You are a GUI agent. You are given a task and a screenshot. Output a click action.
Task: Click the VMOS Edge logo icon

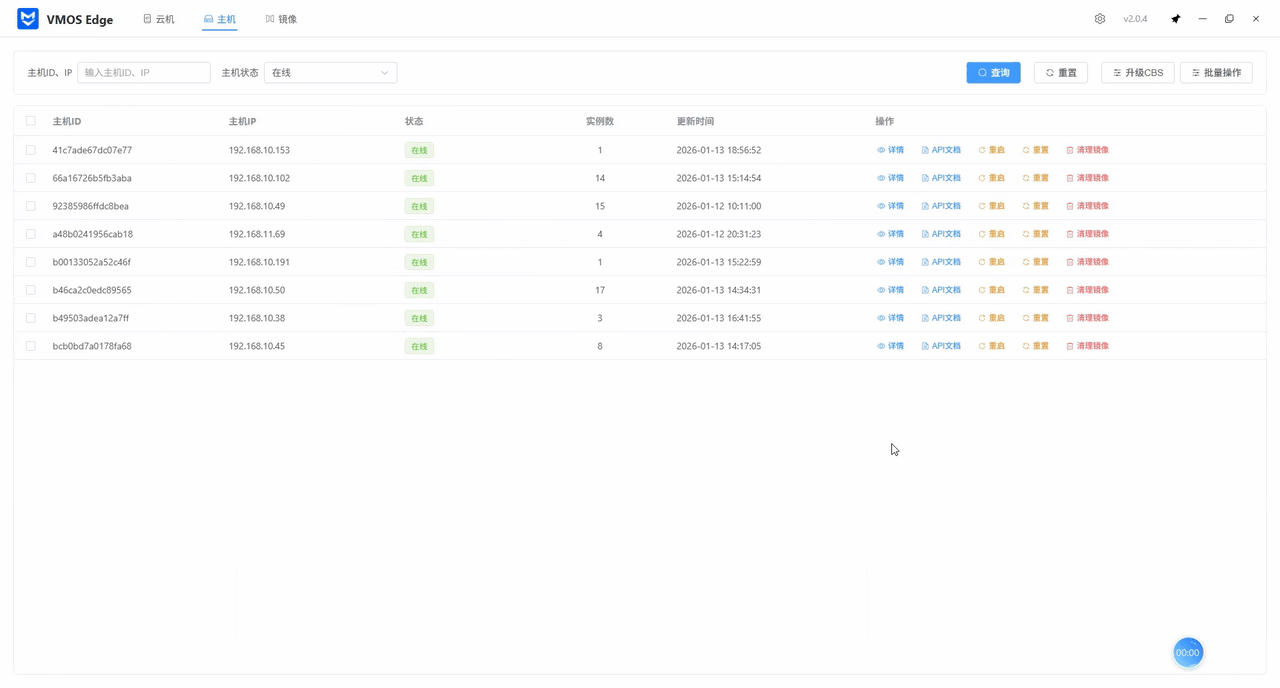coord(28,19)
